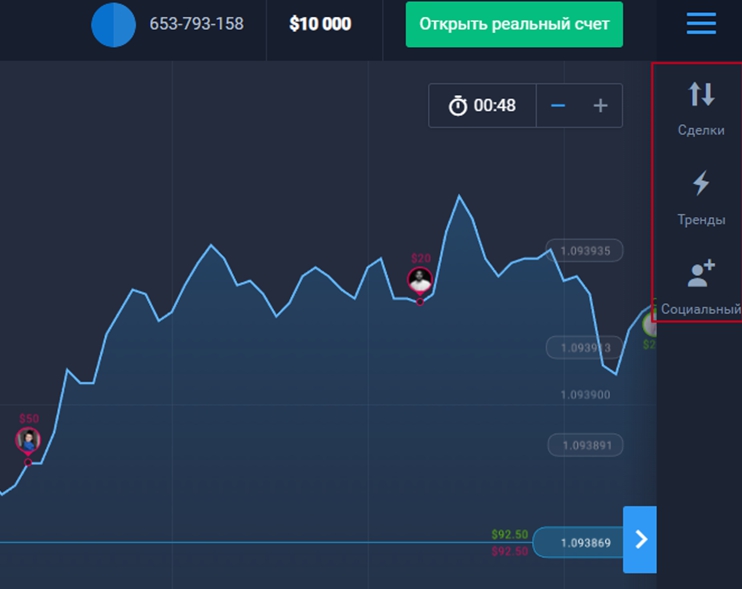Image resolution: width=742 pixels, height=589 pixels.
Task: Select the 1.093891 price level label
Action: [585, 445]
